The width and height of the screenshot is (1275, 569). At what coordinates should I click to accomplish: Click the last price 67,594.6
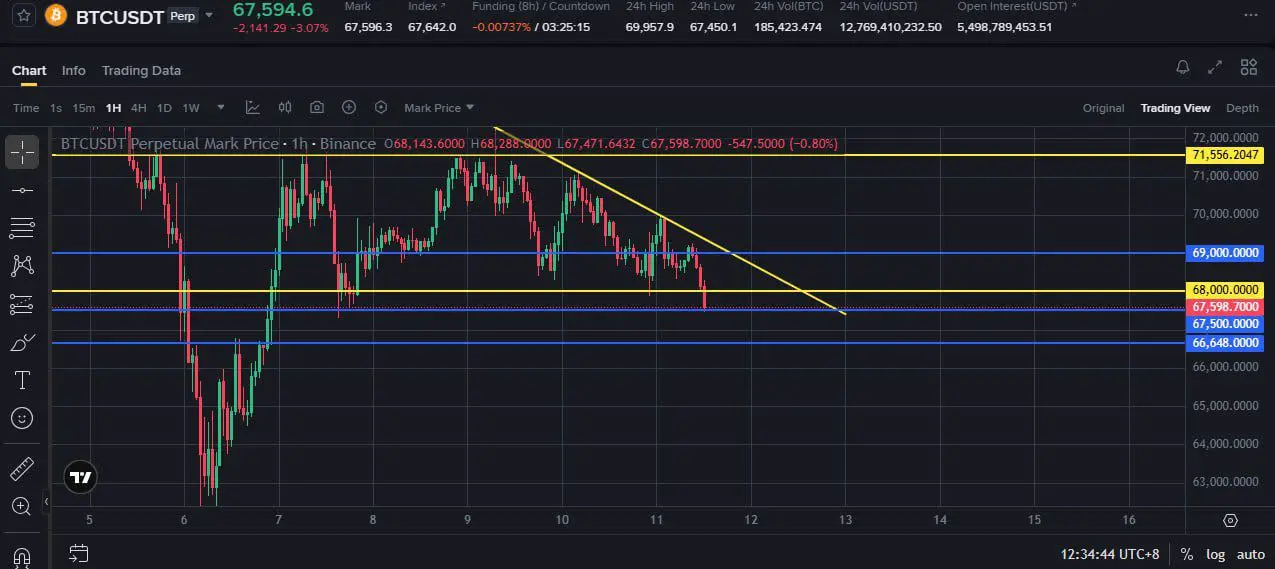(x=273, y=9)
